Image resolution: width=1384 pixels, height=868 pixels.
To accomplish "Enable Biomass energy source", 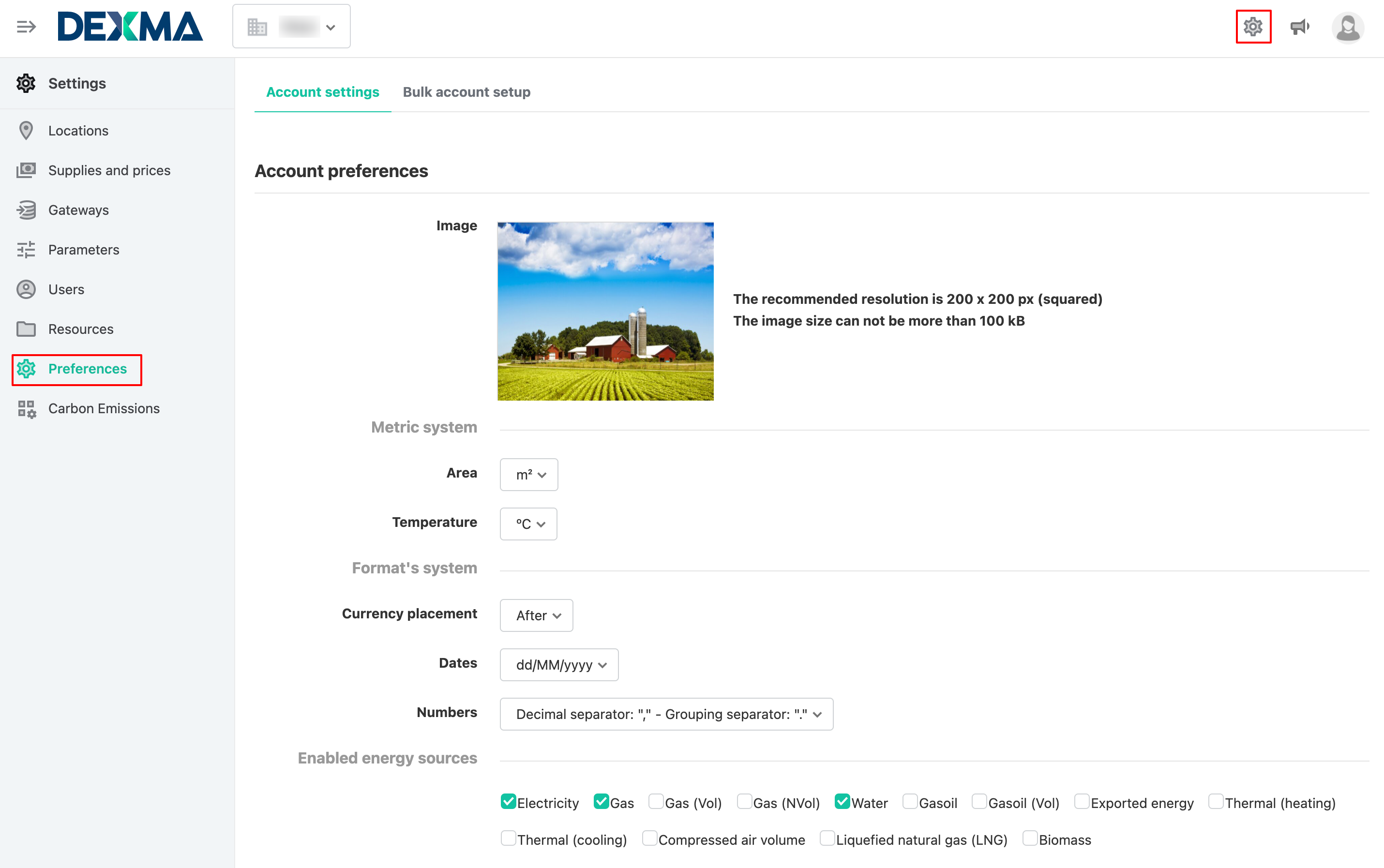I will coord(1030,838).
